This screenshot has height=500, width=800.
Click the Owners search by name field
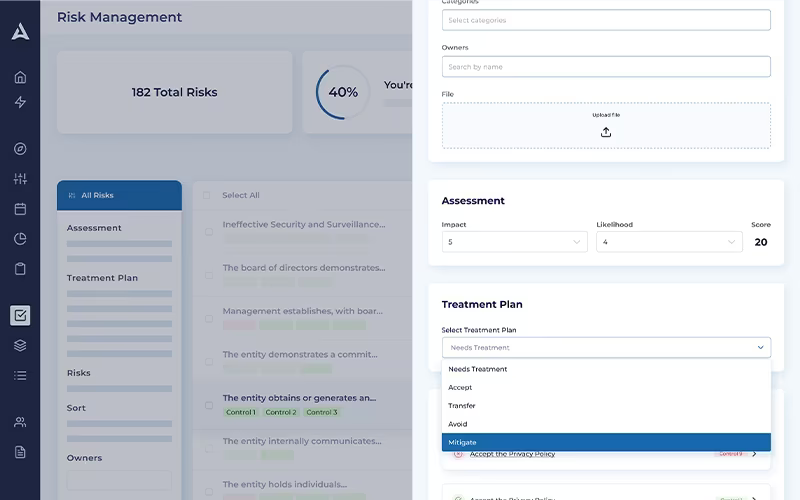point(606,67)
